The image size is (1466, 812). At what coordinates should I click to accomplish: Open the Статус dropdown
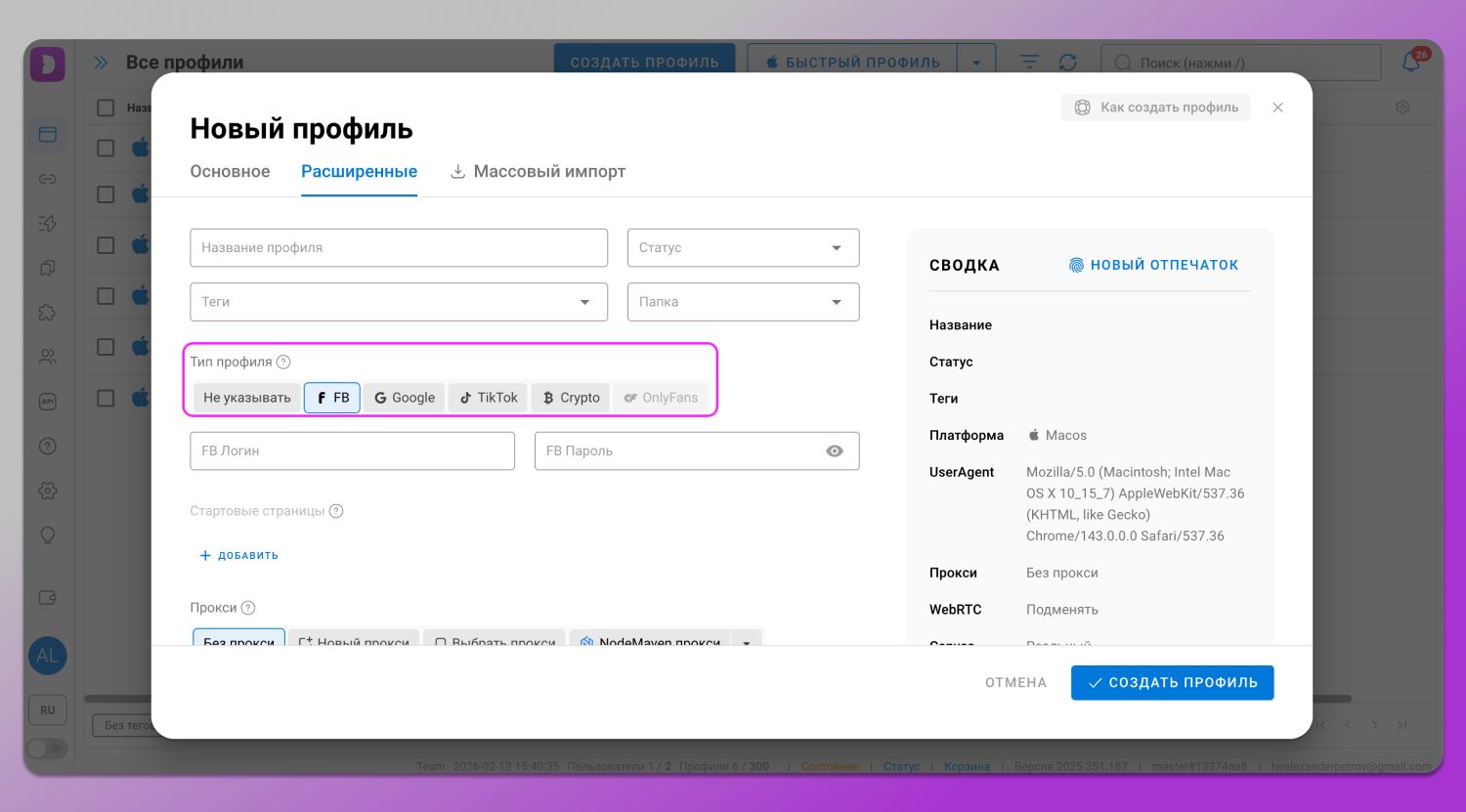(743, 247)
